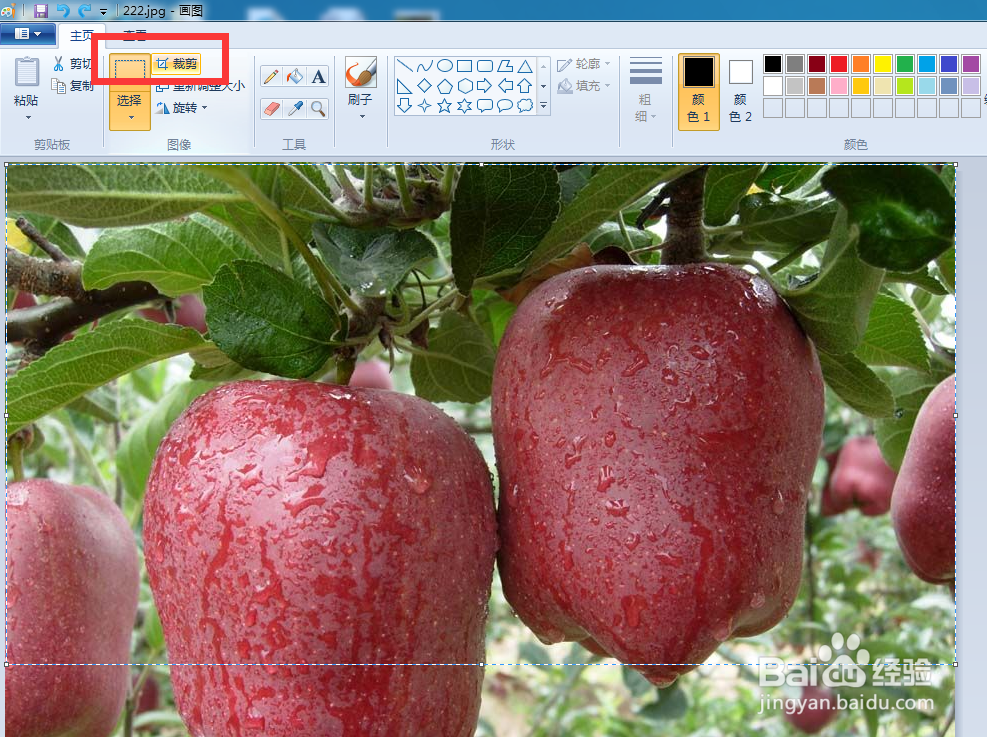The width and height of the screenshot is (987, 737).
Task: Choose the orange palette swatch
Action: coord(860,64)
